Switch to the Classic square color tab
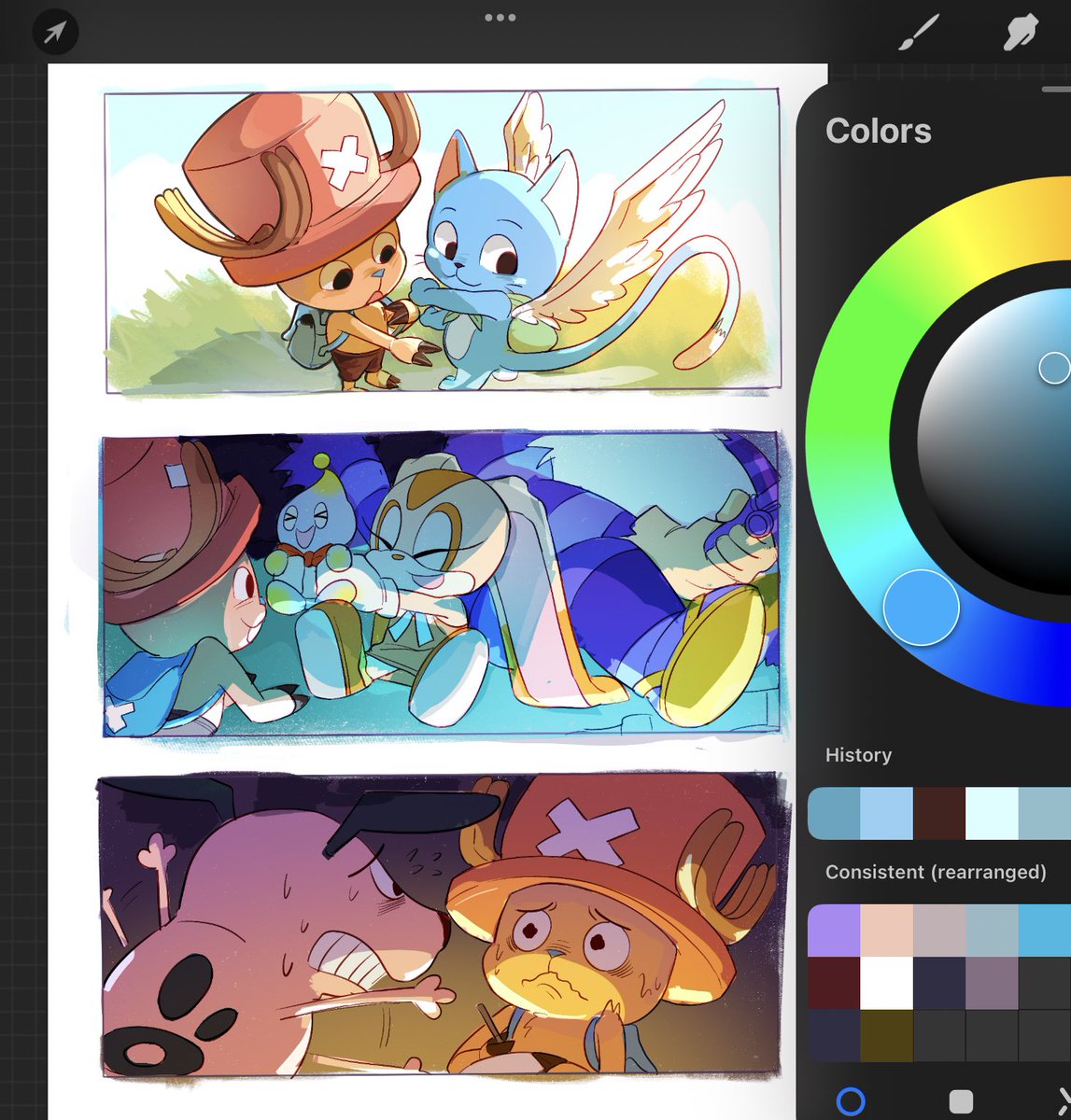This screenshot has width=1071, height=1120. click(x=961, y=1101)
